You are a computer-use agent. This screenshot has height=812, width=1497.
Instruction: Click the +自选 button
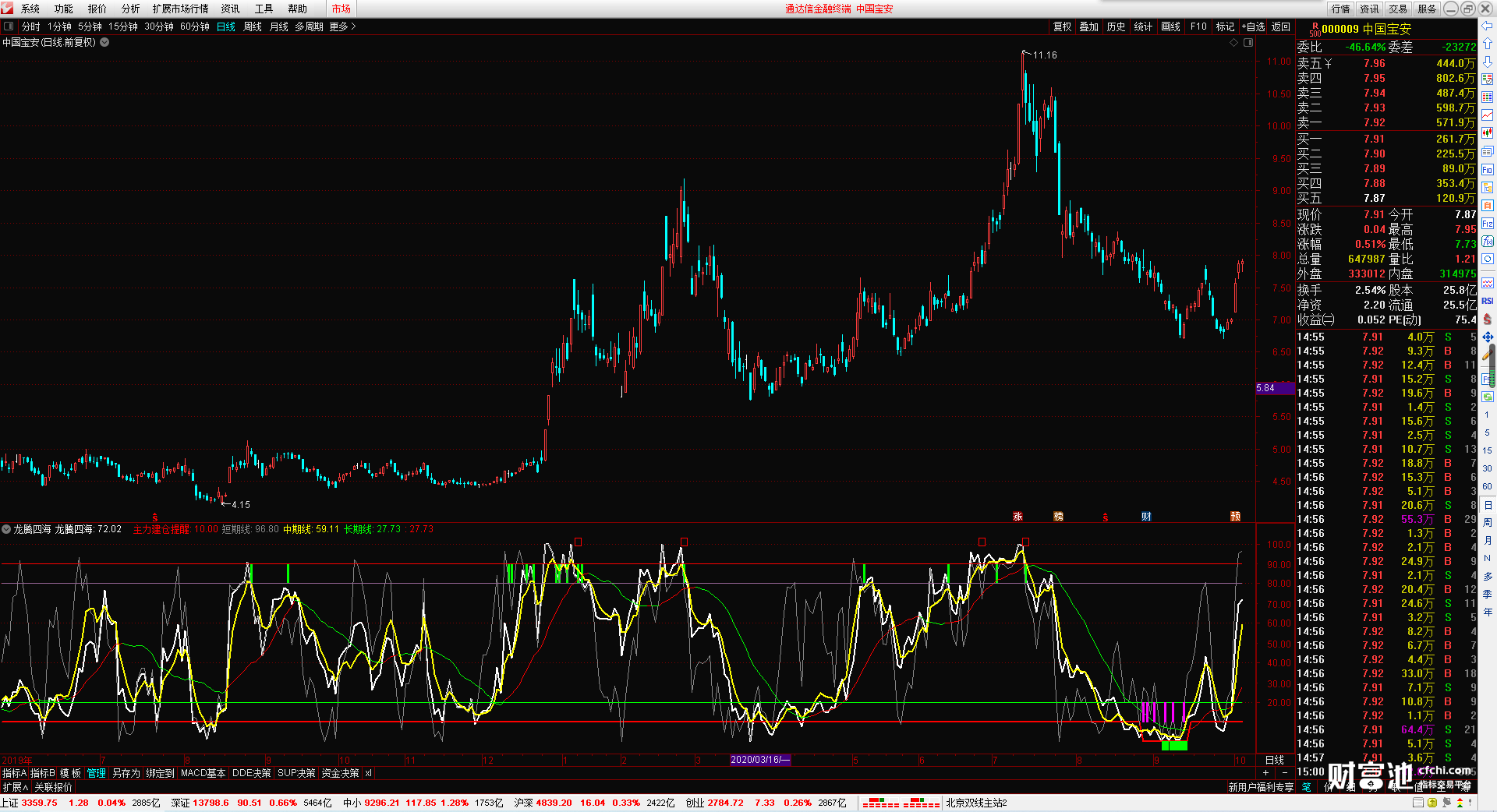1253,26
